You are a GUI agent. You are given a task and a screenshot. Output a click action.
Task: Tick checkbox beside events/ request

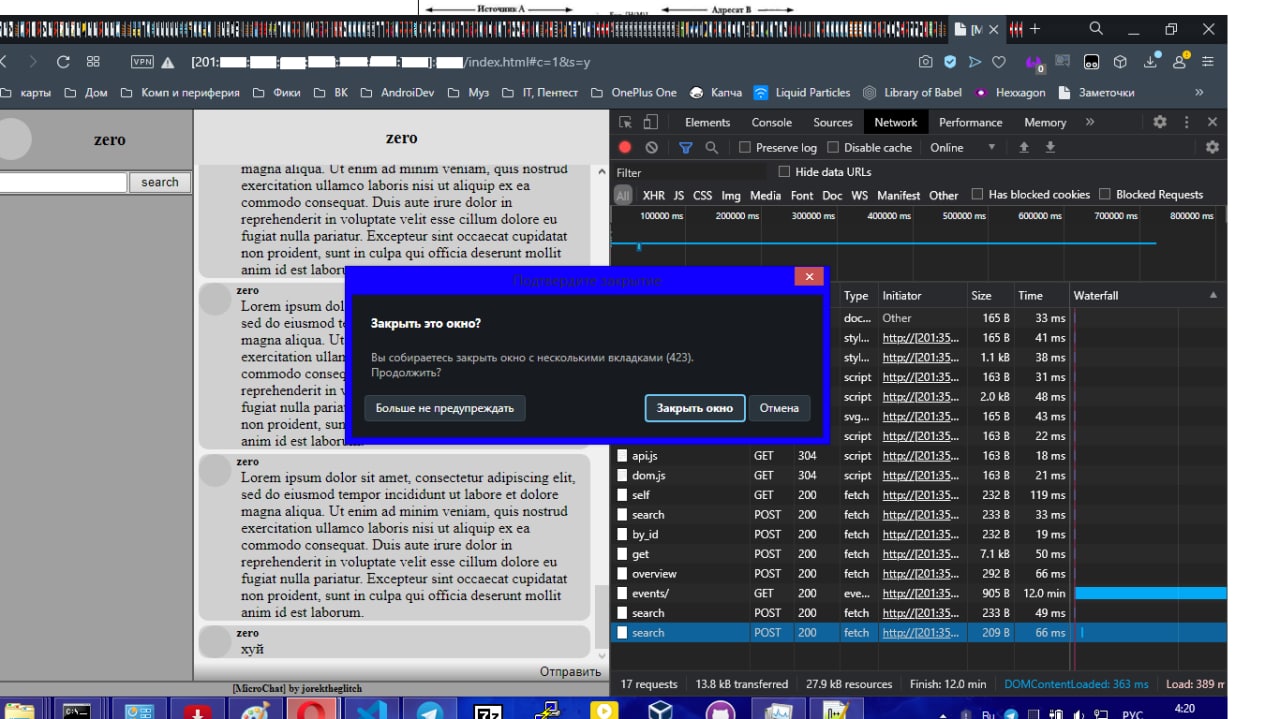point(623,593)
